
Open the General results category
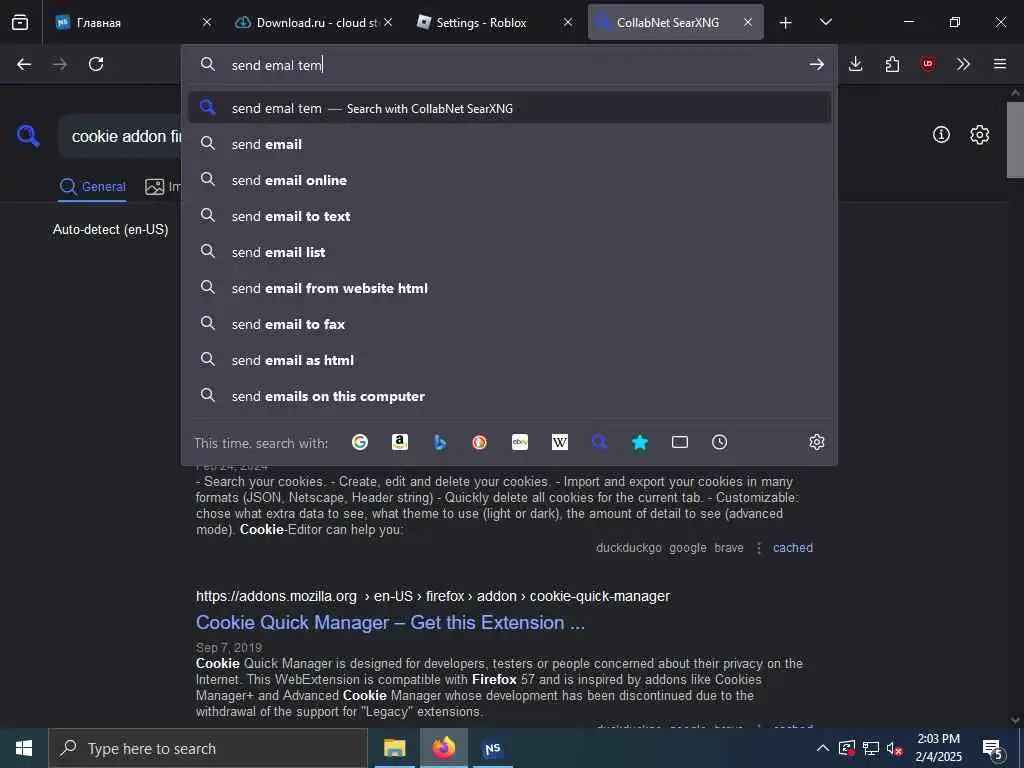coord(92,187)
